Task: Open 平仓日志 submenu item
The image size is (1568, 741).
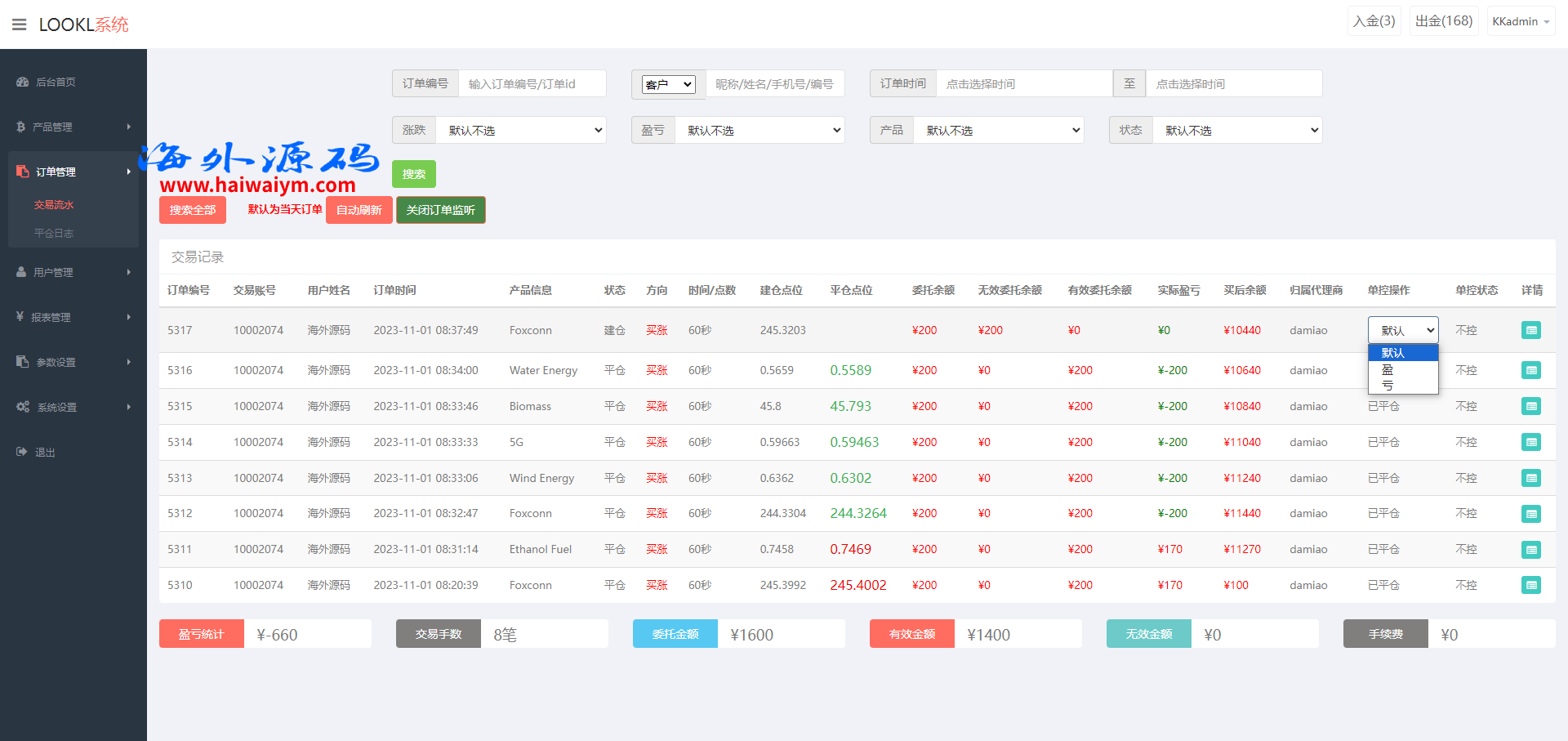Action: (54, 233)
